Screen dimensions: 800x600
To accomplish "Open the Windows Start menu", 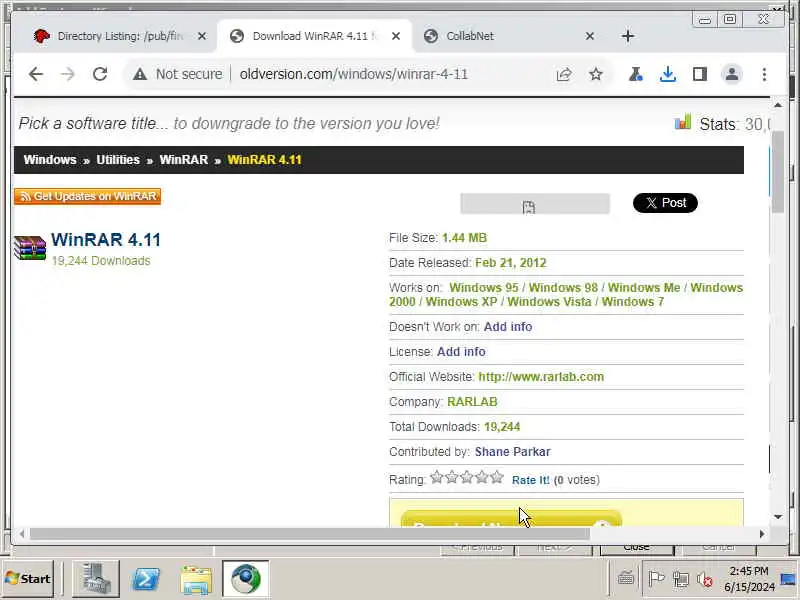I will pos(28,579).
